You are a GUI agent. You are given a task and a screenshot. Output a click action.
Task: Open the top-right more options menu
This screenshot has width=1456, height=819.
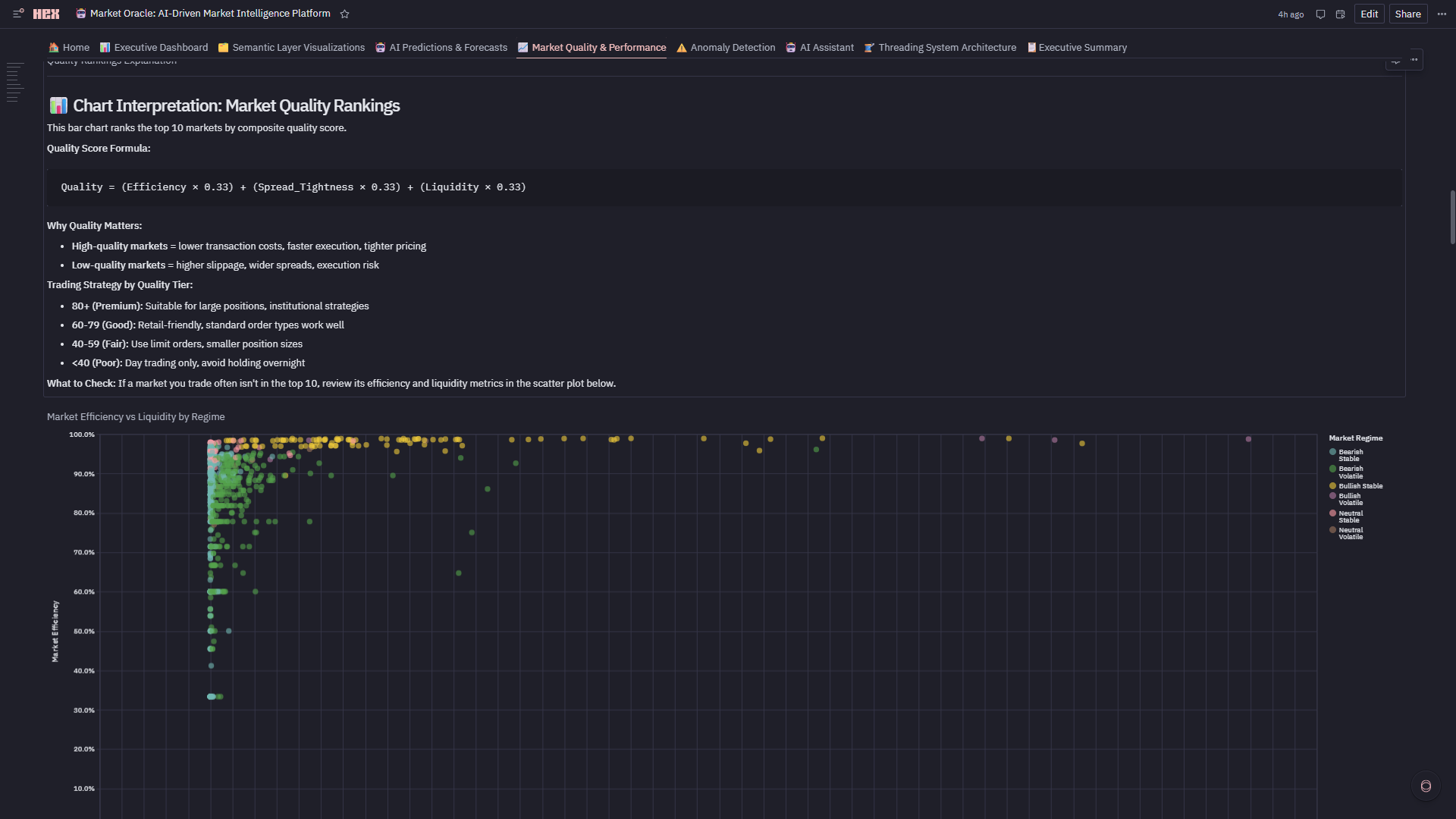click(x=1442, y=14)
